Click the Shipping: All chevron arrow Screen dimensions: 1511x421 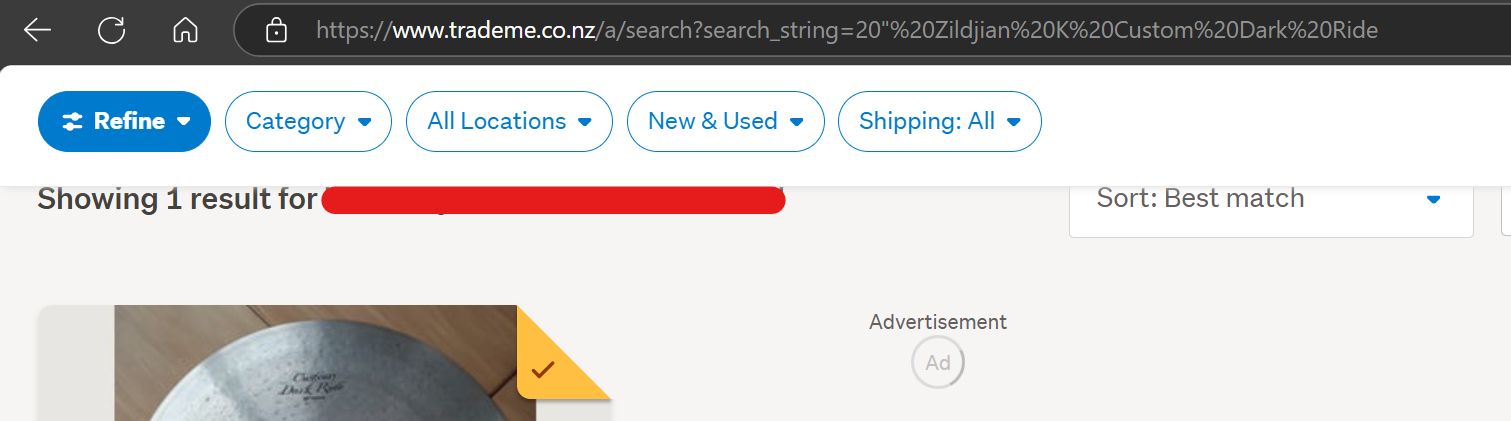[1013, 122]
